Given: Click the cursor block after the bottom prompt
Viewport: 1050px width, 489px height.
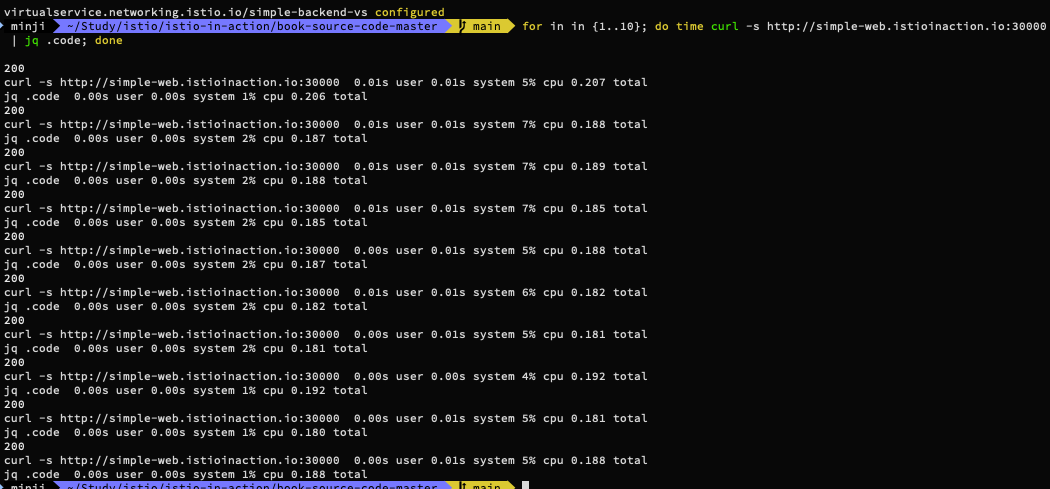Looking at the screenshot, I should 526,484.
